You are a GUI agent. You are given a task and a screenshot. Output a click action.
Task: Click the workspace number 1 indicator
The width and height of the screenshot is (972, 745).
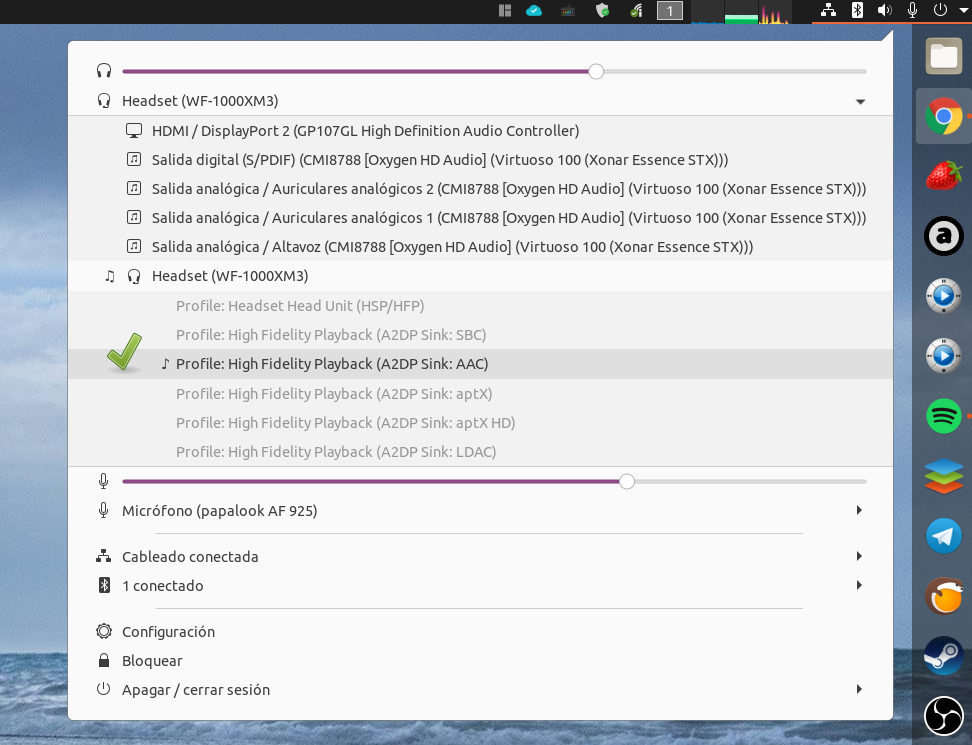coord(669,11)
